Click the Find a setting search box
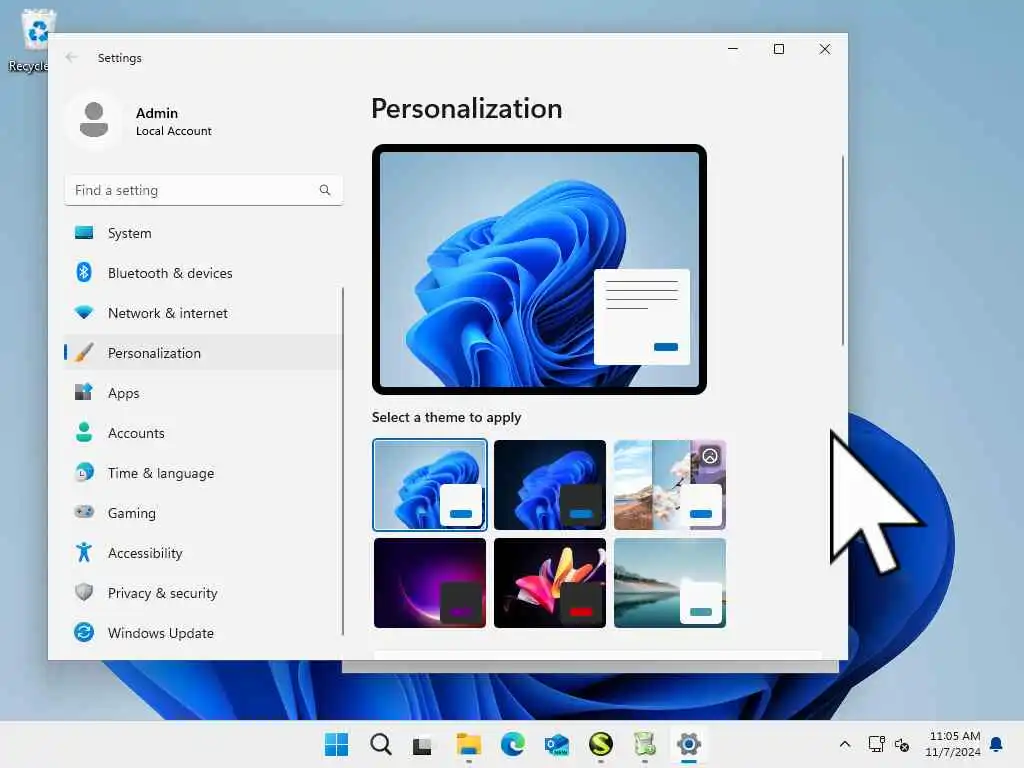 point(203,190)
